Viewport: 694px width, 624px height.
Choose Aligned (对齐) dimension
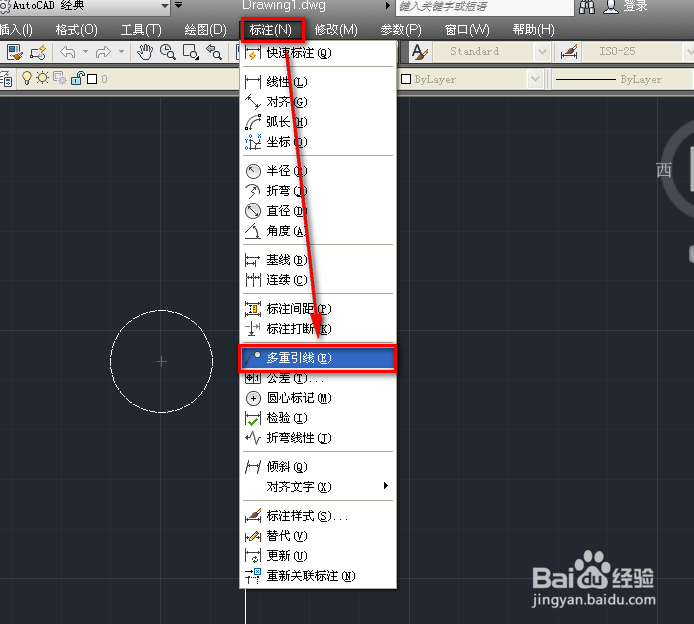click(318, 102)
